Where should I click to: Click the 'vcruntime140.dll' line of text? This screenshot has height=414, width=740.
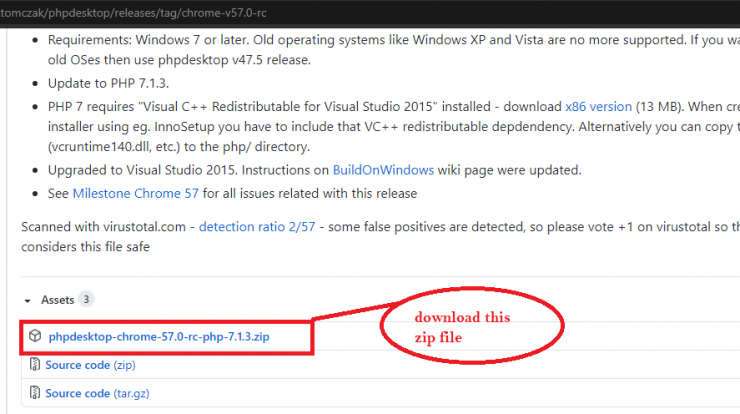click(x=179, y=147)
